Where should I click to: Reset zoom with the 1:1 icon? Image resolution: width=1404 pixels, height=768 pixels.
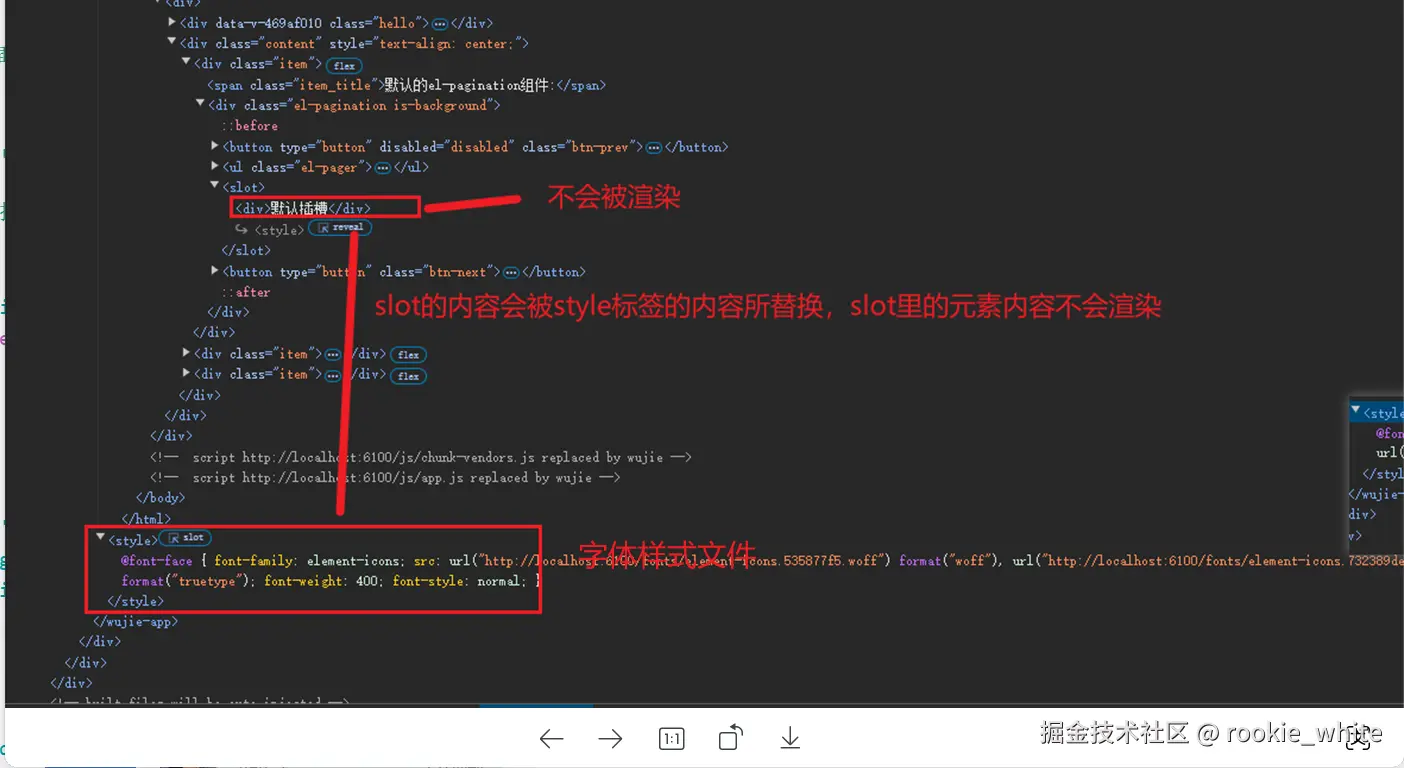(672, 739)
